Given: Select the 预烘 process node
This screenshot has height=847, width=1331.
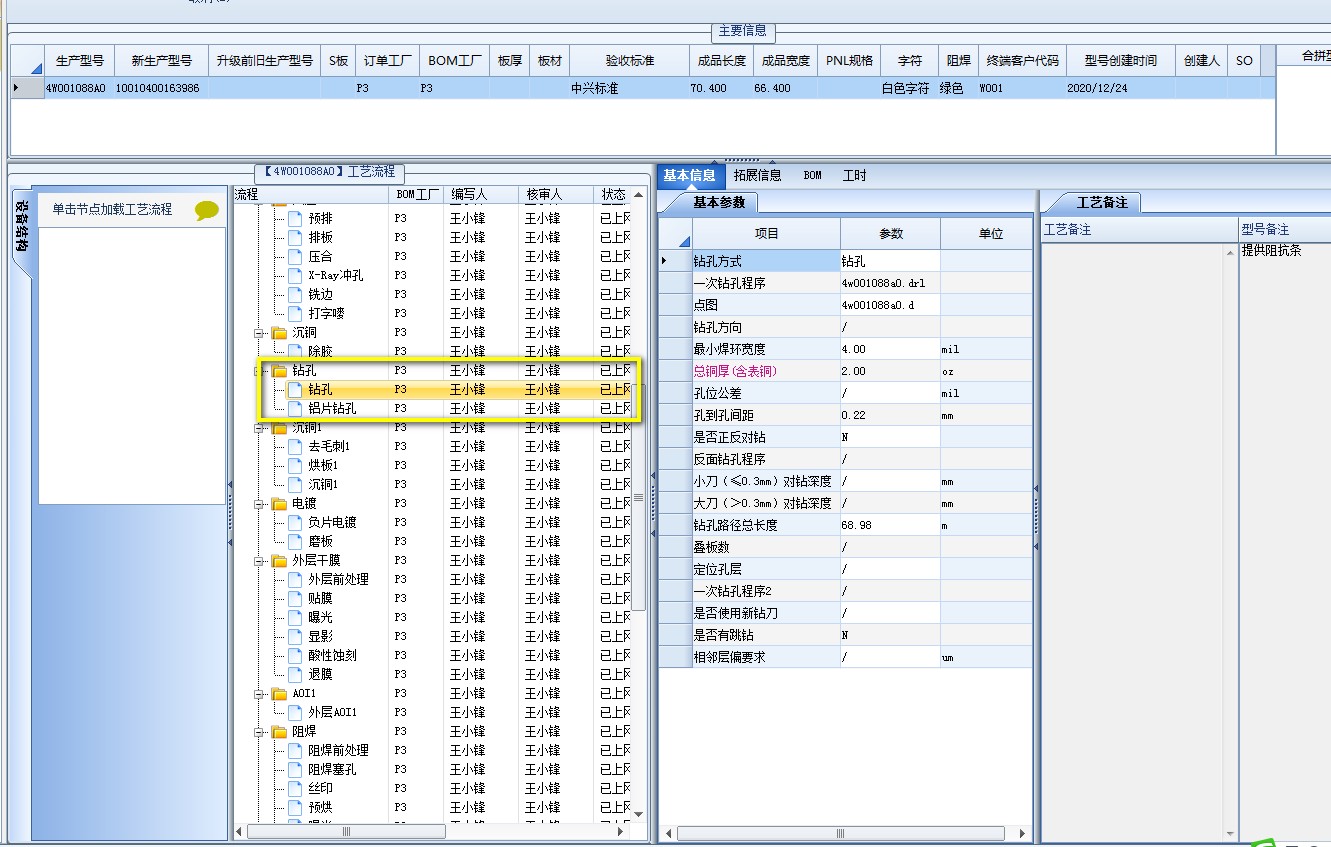Looking at the screenshot, I should coord(320,807).
